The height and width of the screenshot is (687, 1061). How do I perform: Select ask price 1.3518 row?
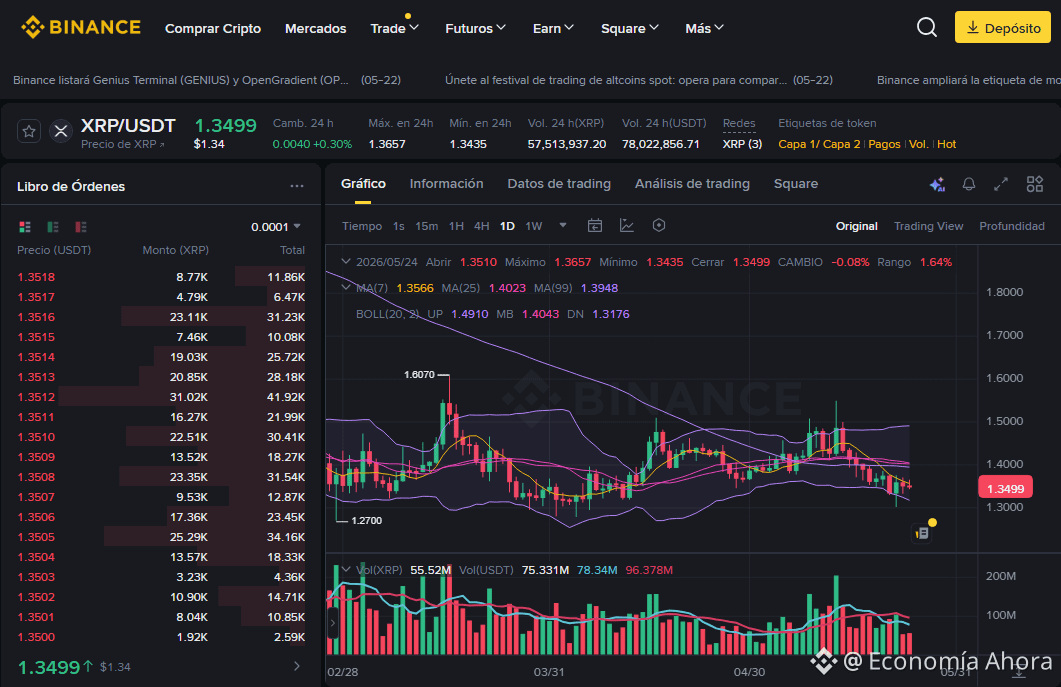(161, 277)
